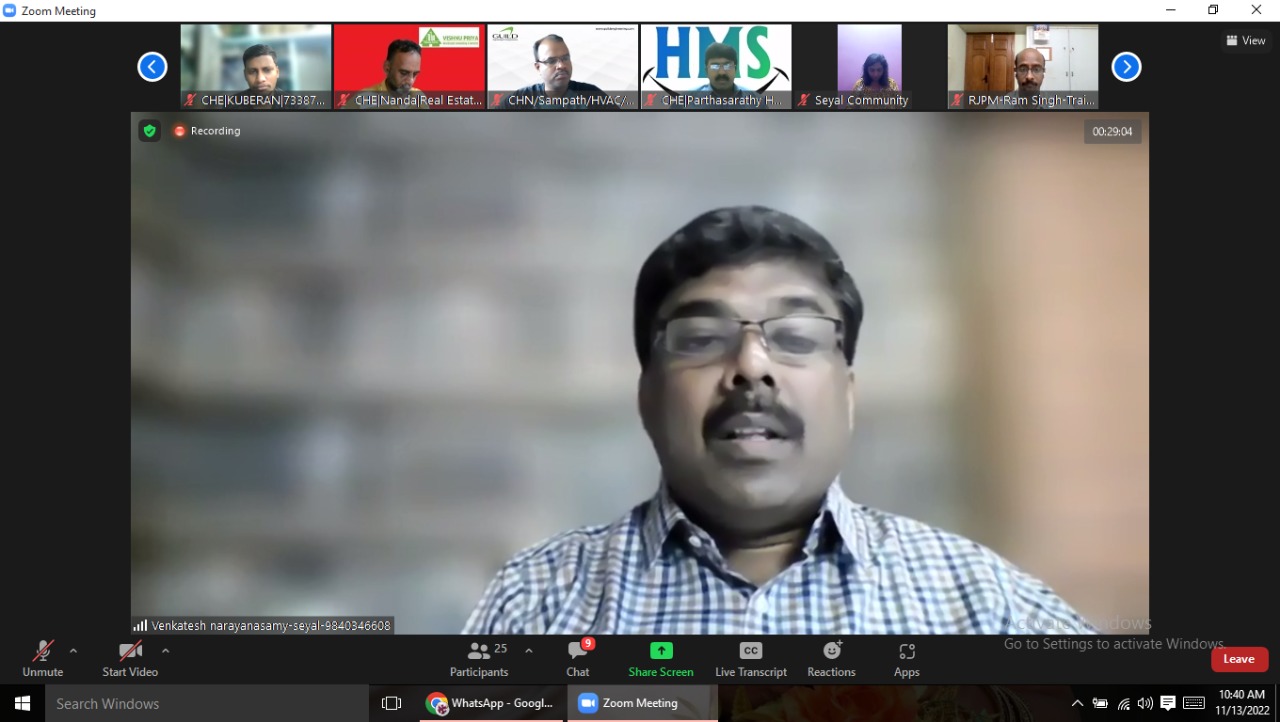Start Video camera toggle
This screenshot has height=722, width=1280.
coord(130,652)
